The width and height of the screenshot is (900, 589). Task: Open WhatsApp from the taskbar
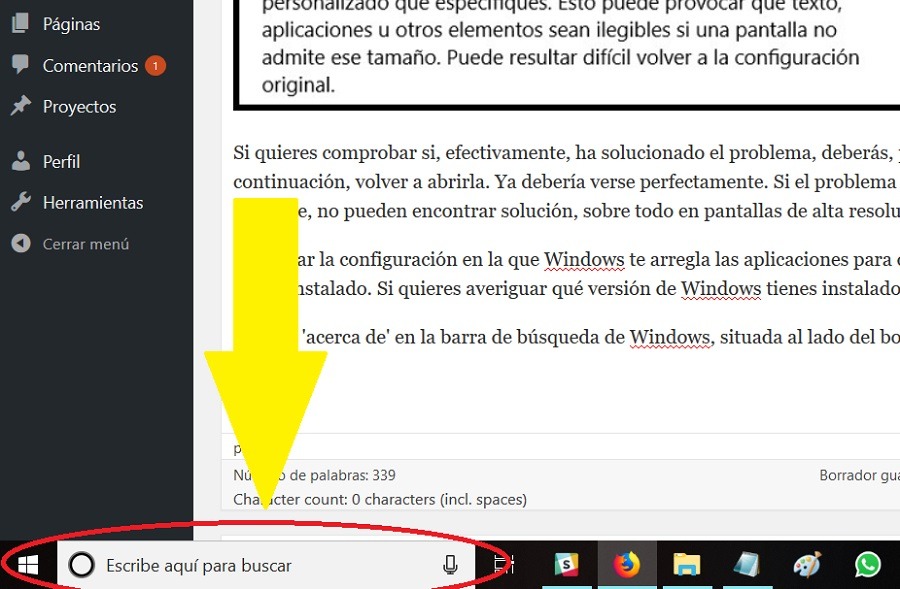(x=868, y=565)
